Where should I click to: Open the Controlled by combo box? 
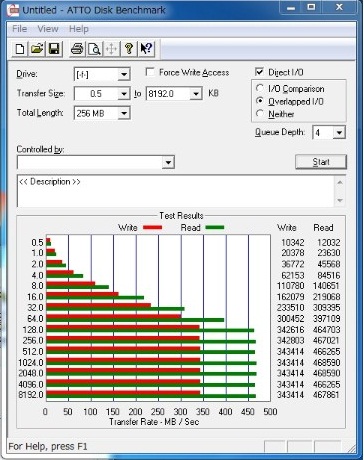click(x=96, y=162)
